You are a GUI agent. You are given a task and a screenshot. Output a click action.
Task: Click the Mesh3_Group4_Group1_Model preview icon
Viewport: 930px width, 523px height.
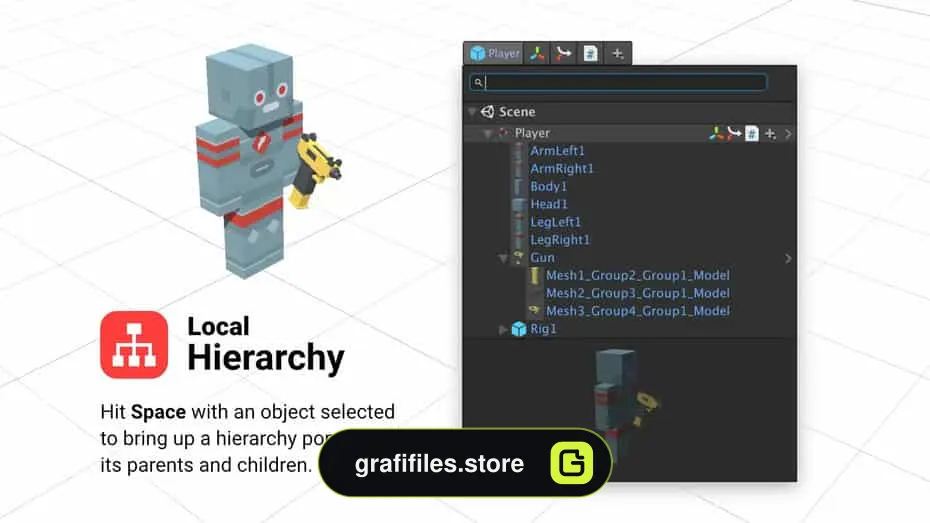[x=534, y=310]
